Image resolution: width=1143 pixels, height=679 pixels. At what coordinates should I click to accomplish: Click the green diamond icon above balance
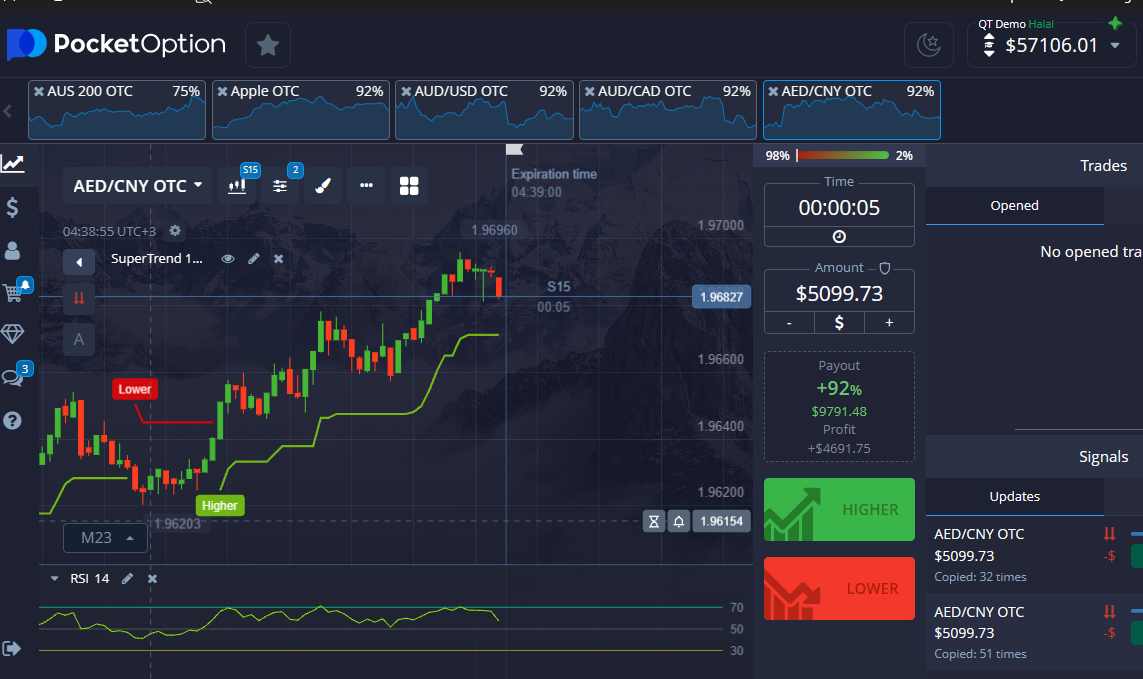1115,23
